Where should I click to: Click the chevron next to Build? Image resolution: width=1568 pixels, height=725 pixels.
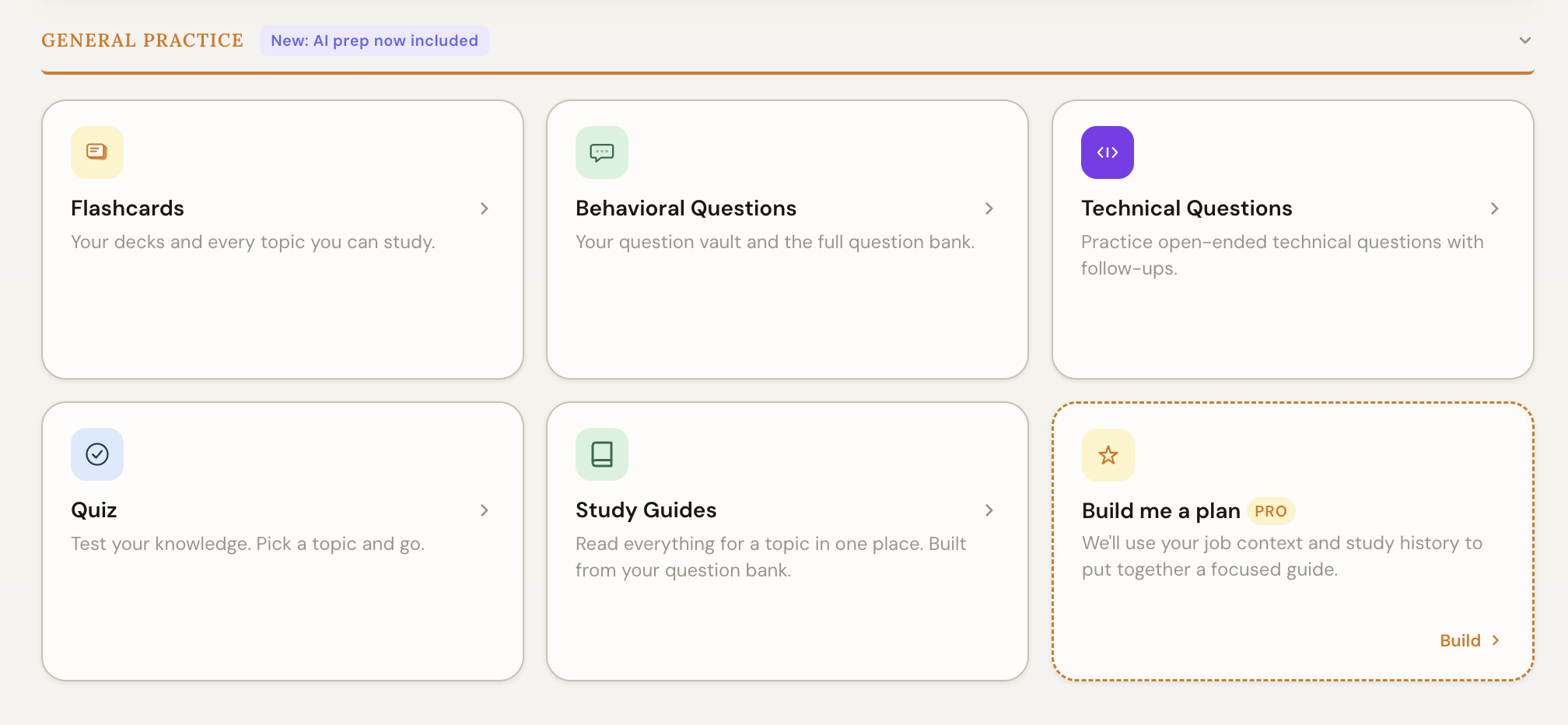[1496, 640]
